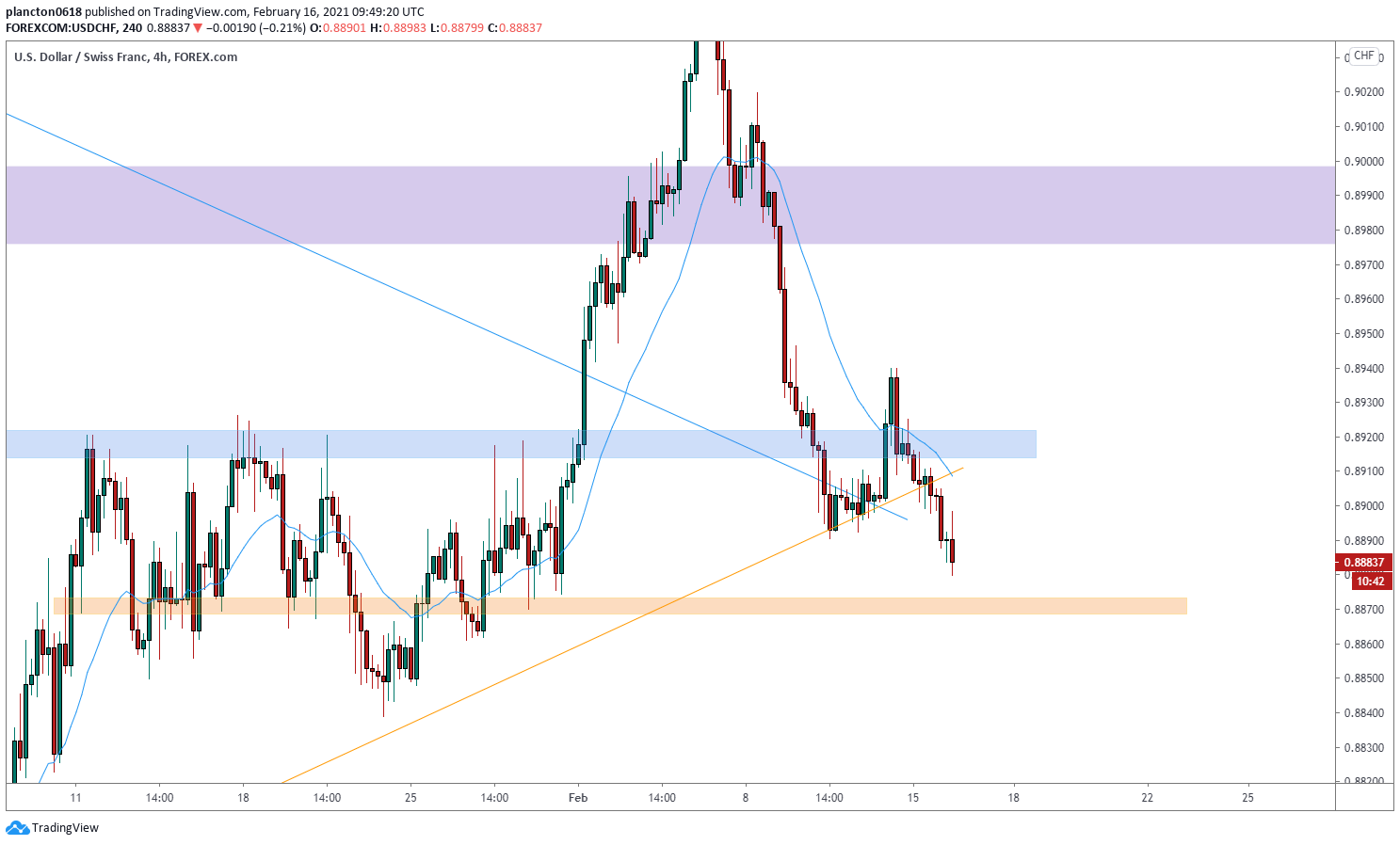Click the 0.88500 price axis label

(1364, 678)
